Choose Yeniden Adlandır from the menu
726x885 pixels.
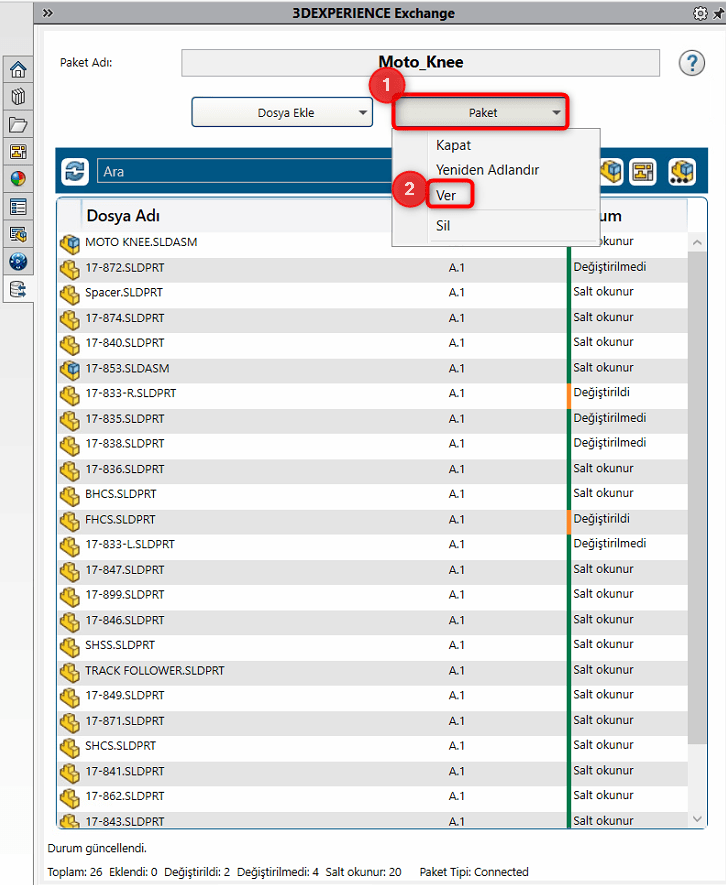click(x=487, y=170)
